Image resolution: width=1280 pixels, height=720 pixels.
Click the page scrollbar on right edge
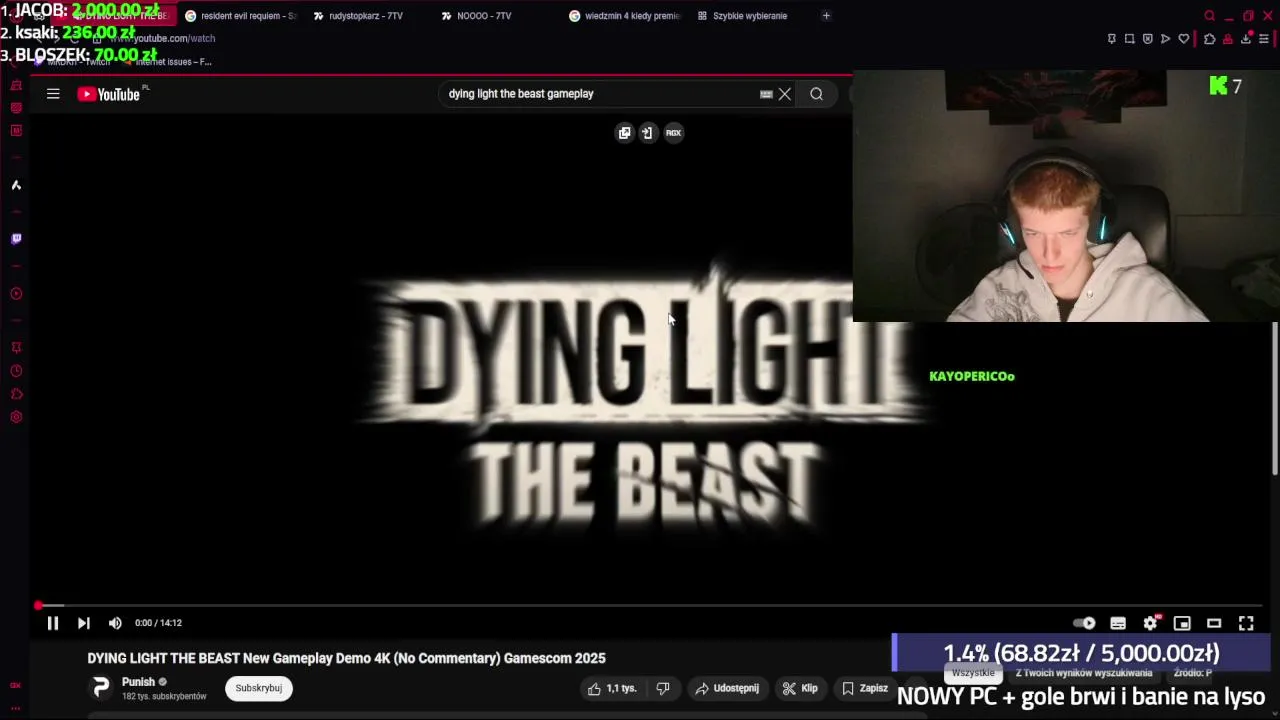[x=1274, y=400]
